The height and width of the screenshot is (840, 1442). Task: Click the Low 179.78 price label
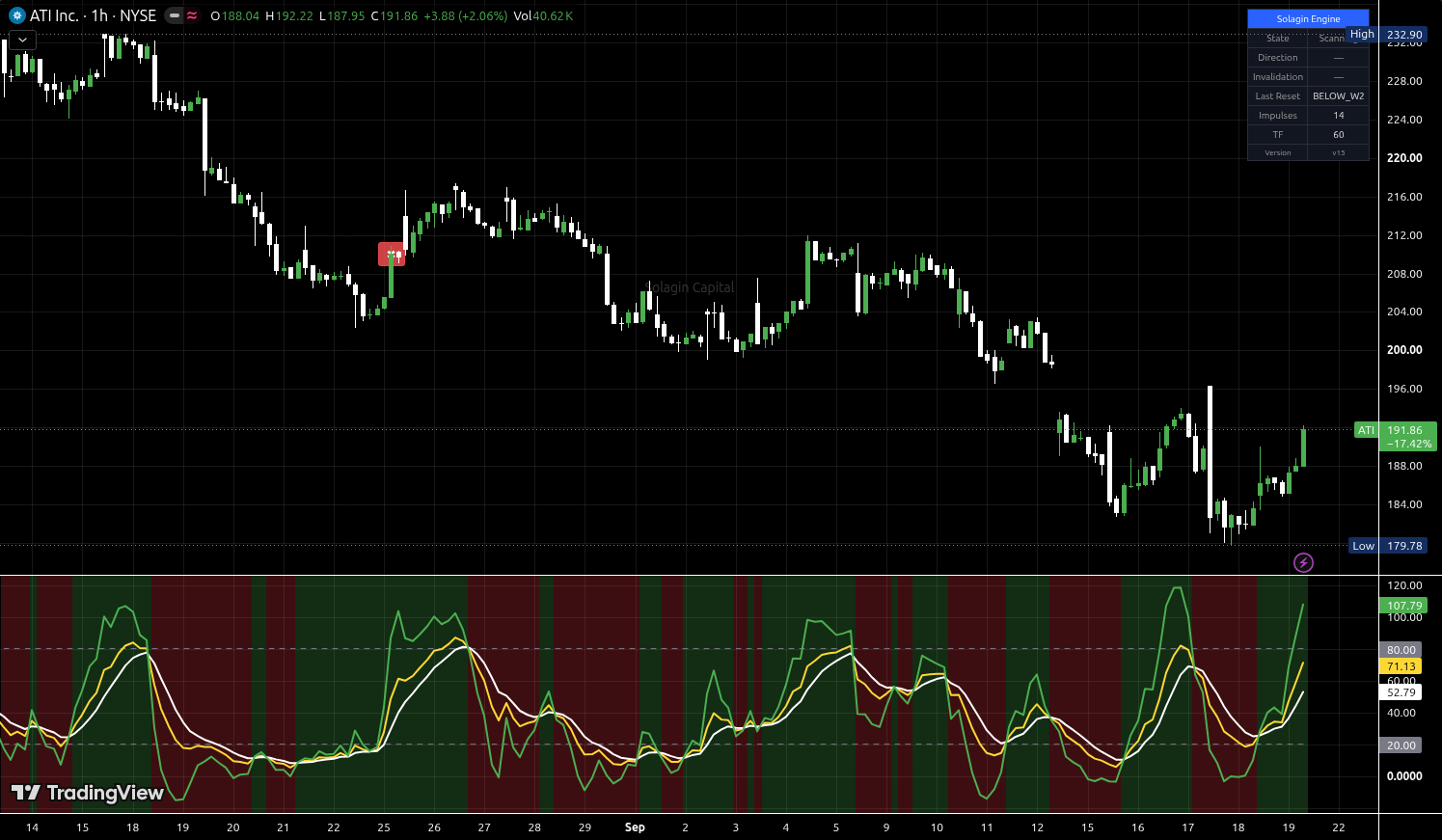click(1387, 546)
